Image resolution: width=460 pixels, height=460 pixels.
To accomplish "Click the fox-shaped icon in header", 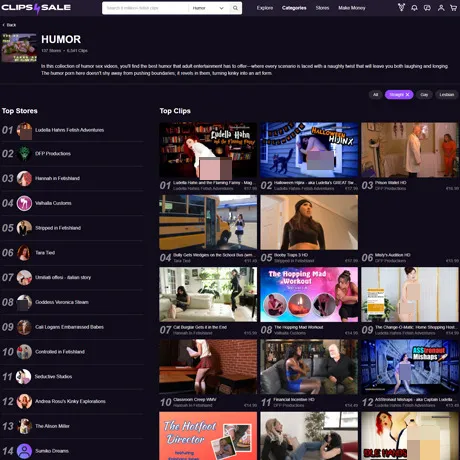I will pyautogui.click(x=401, y=7).
